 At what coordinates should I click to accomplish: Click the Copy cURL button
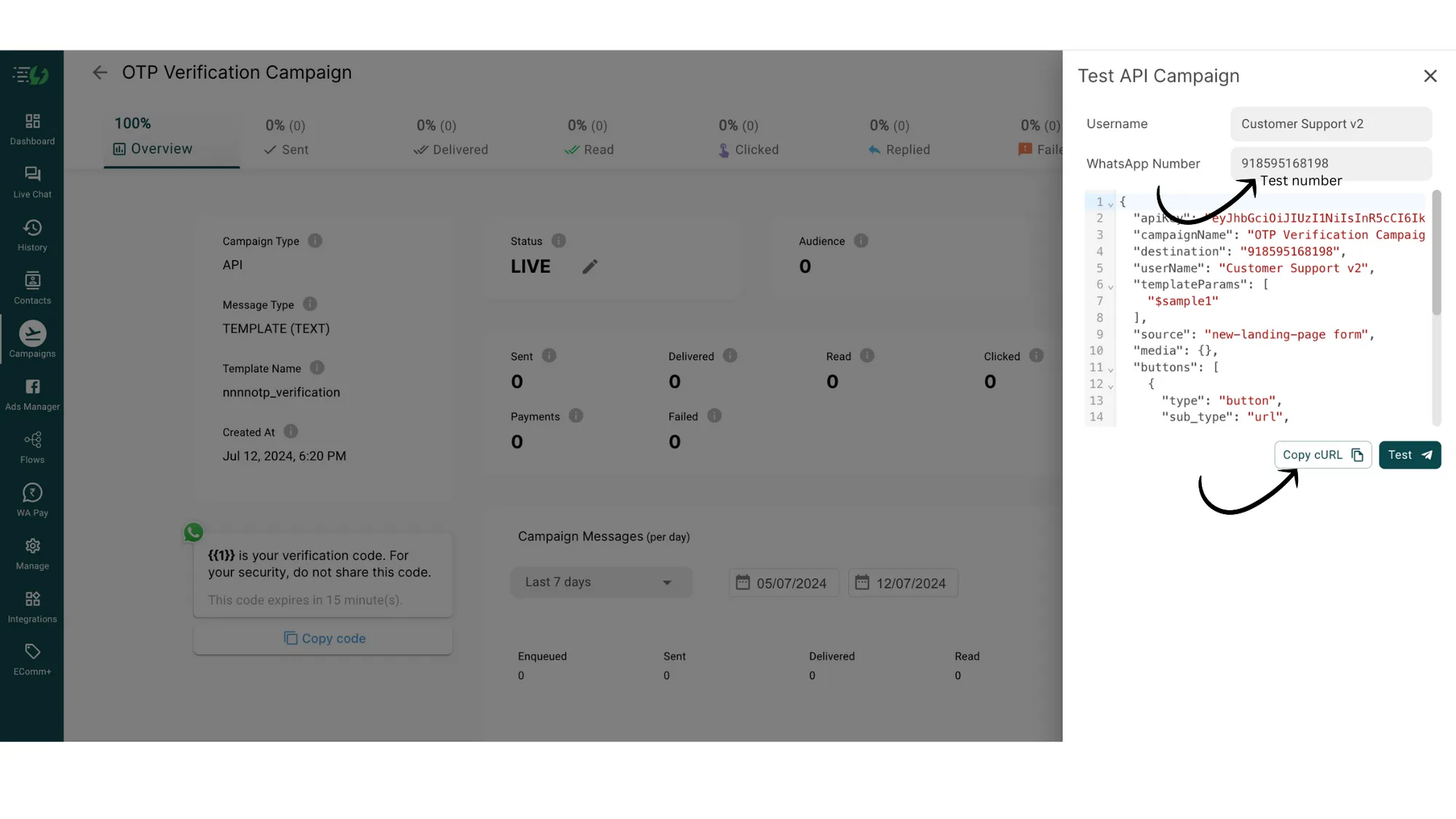1322,455
